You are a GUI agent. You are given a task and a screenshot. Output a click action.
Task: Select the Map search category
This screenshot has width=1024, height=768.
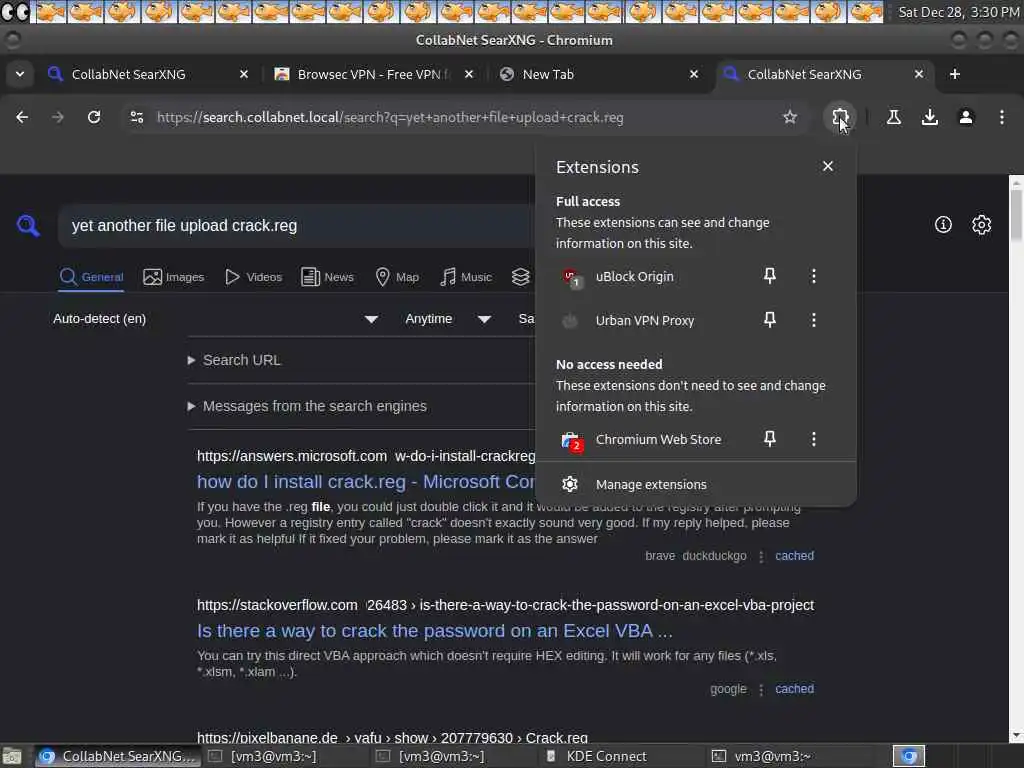[x=397, y=277]
